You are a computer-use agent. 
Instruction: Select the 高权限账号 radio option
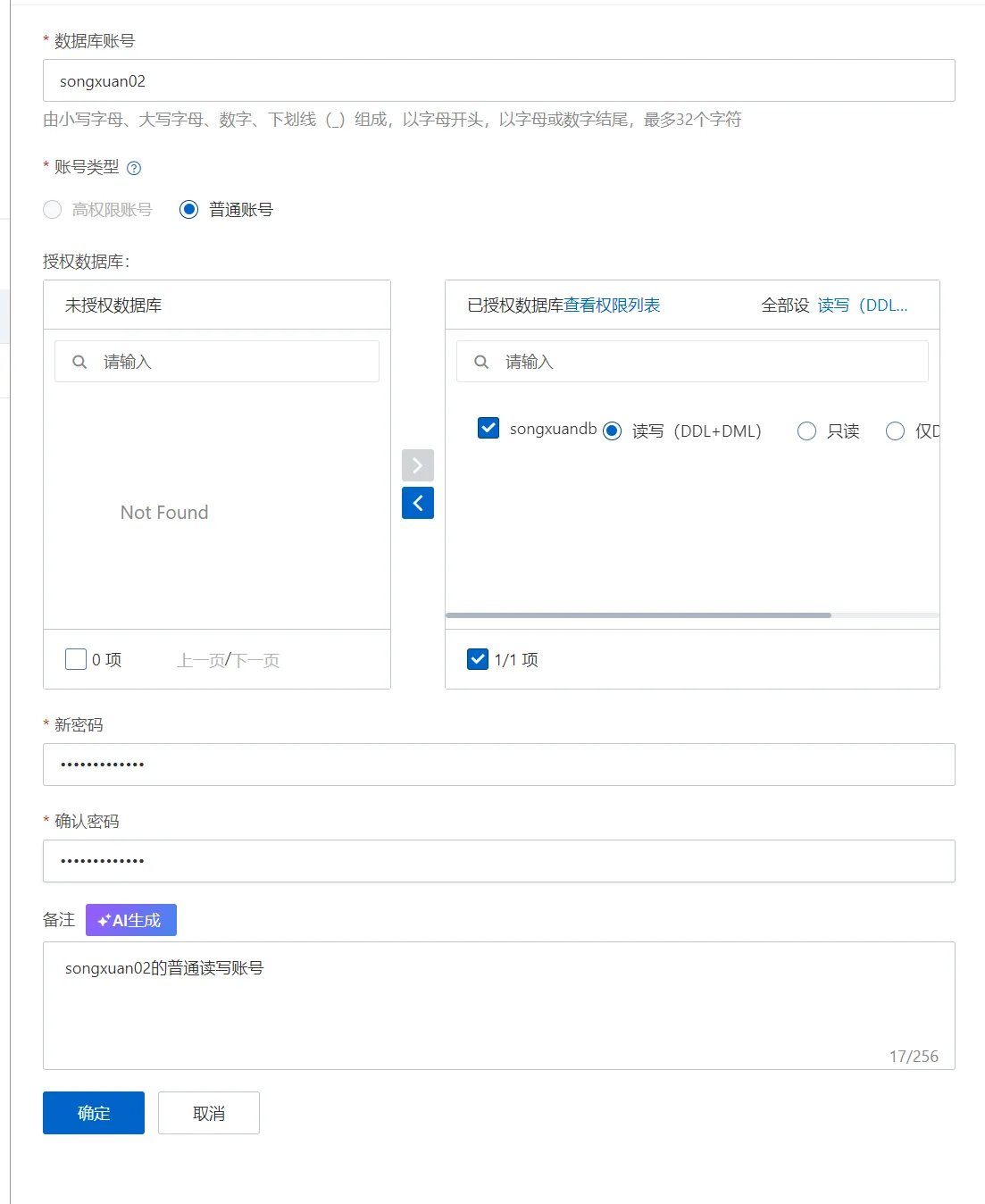pos(53,209)
